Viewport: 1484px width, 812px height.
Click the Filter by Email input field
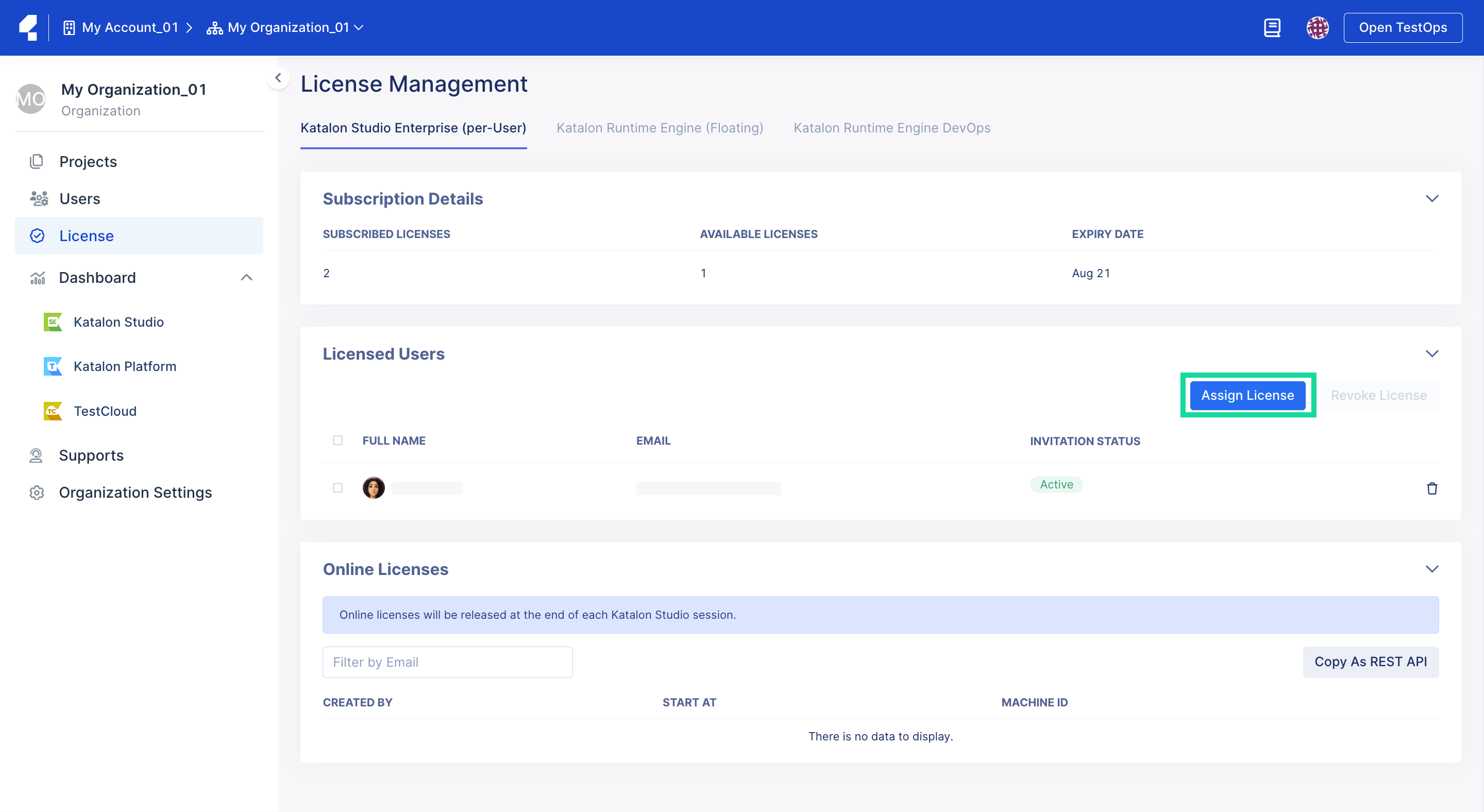(x=448, y=662)
